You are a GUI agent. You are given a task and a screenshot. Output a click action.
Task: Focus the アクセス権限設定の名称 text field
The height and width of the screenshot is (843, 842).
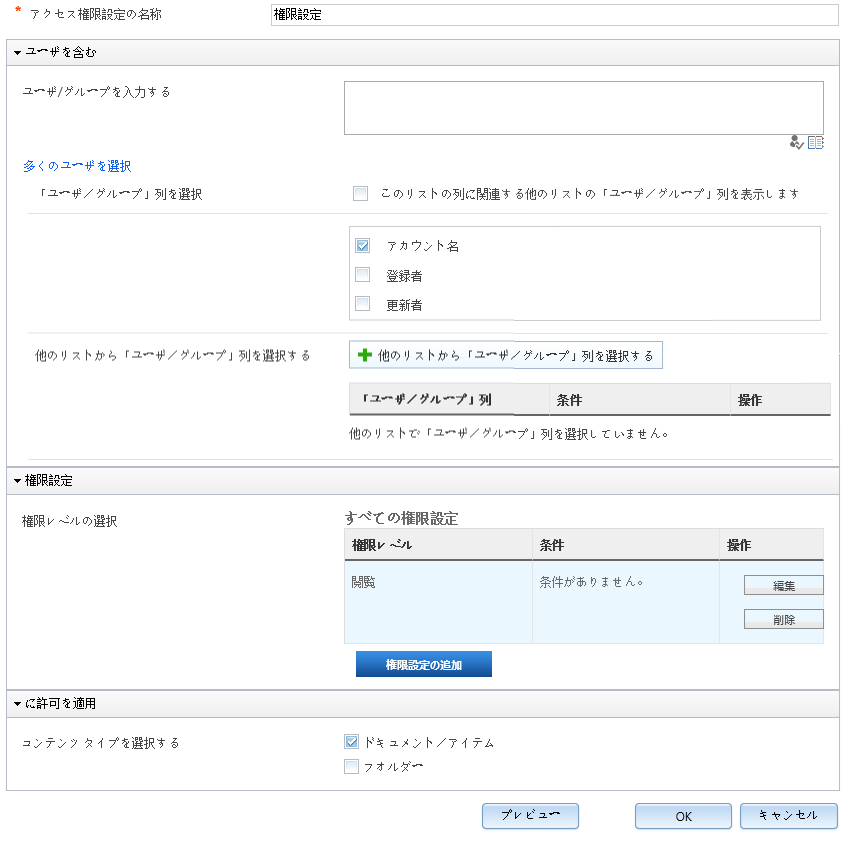[x=554, y=15]
